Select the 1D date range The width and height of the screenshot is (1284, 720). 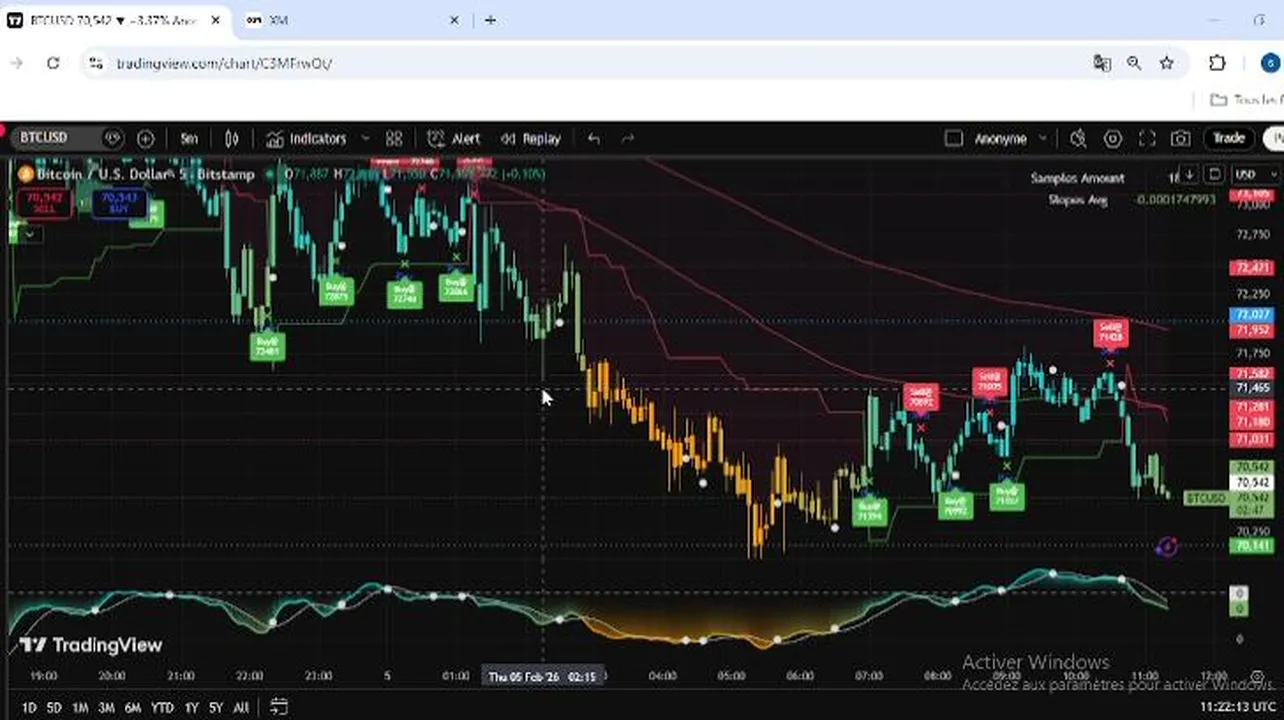click(x=29, y=707)
